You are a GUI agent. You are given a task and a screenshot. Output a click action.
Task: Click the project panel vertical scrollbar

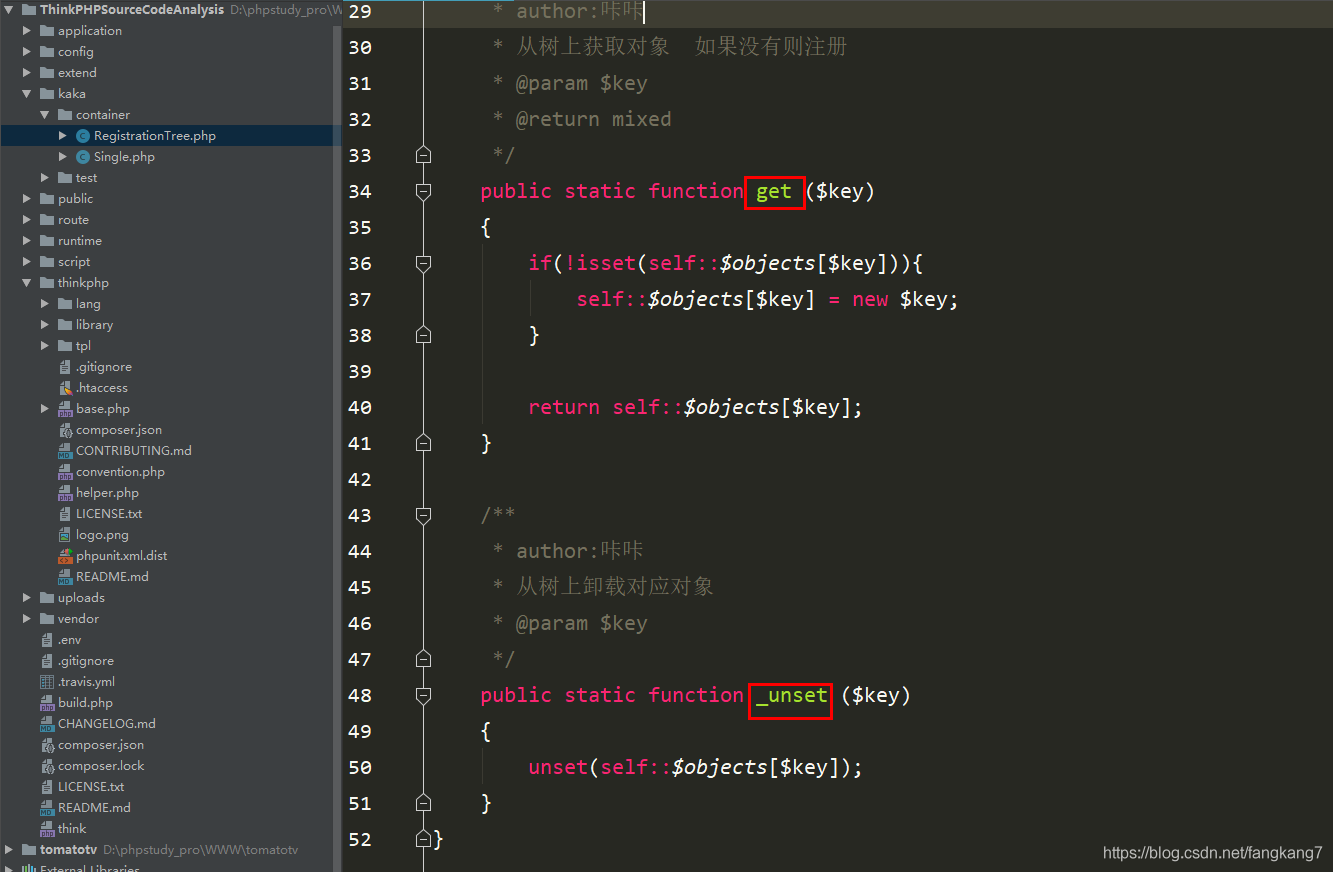click(x=337, y=400)
